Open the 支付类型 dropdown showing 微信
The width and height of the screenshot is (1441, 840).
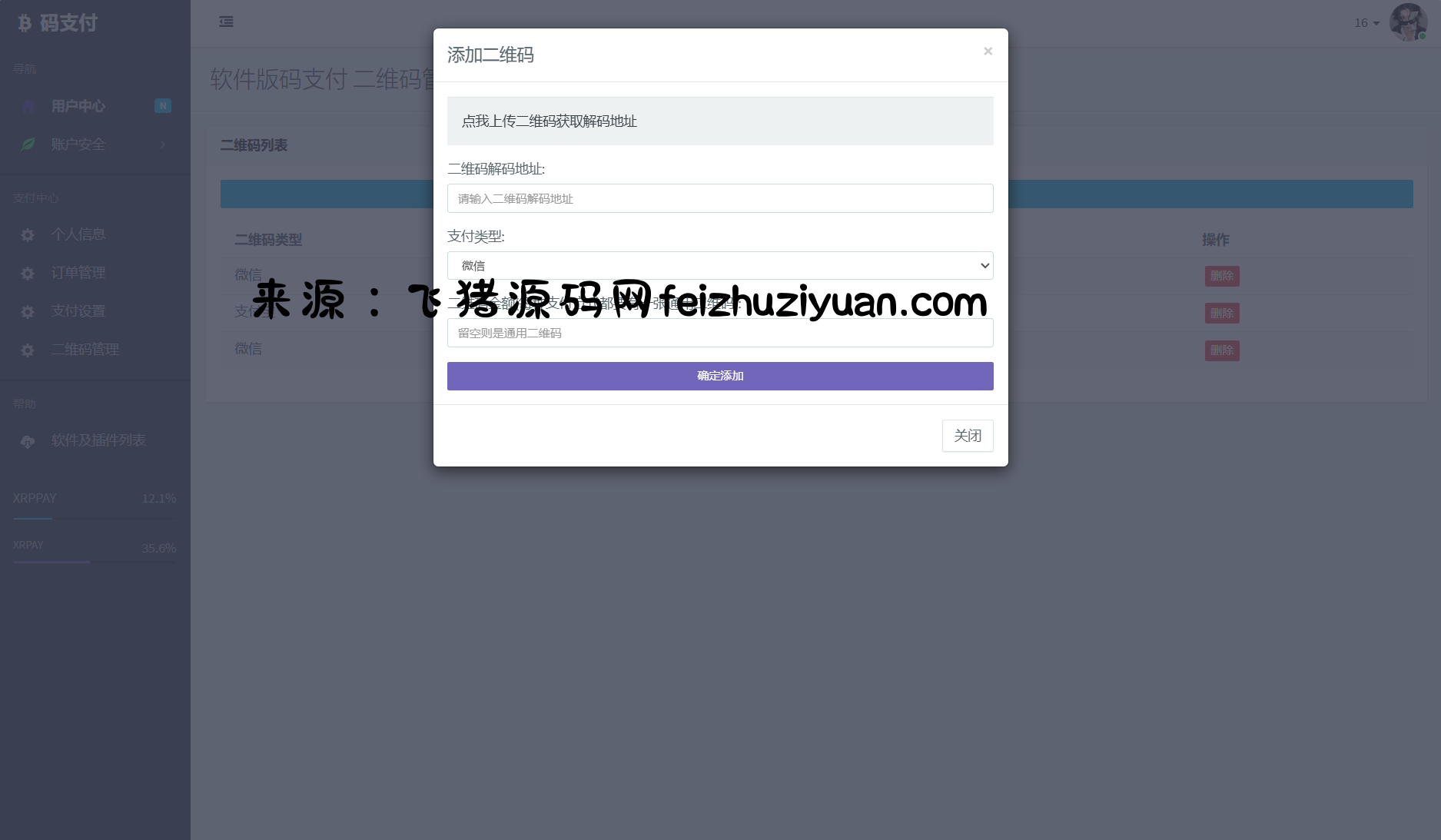(x=720, y=265)
